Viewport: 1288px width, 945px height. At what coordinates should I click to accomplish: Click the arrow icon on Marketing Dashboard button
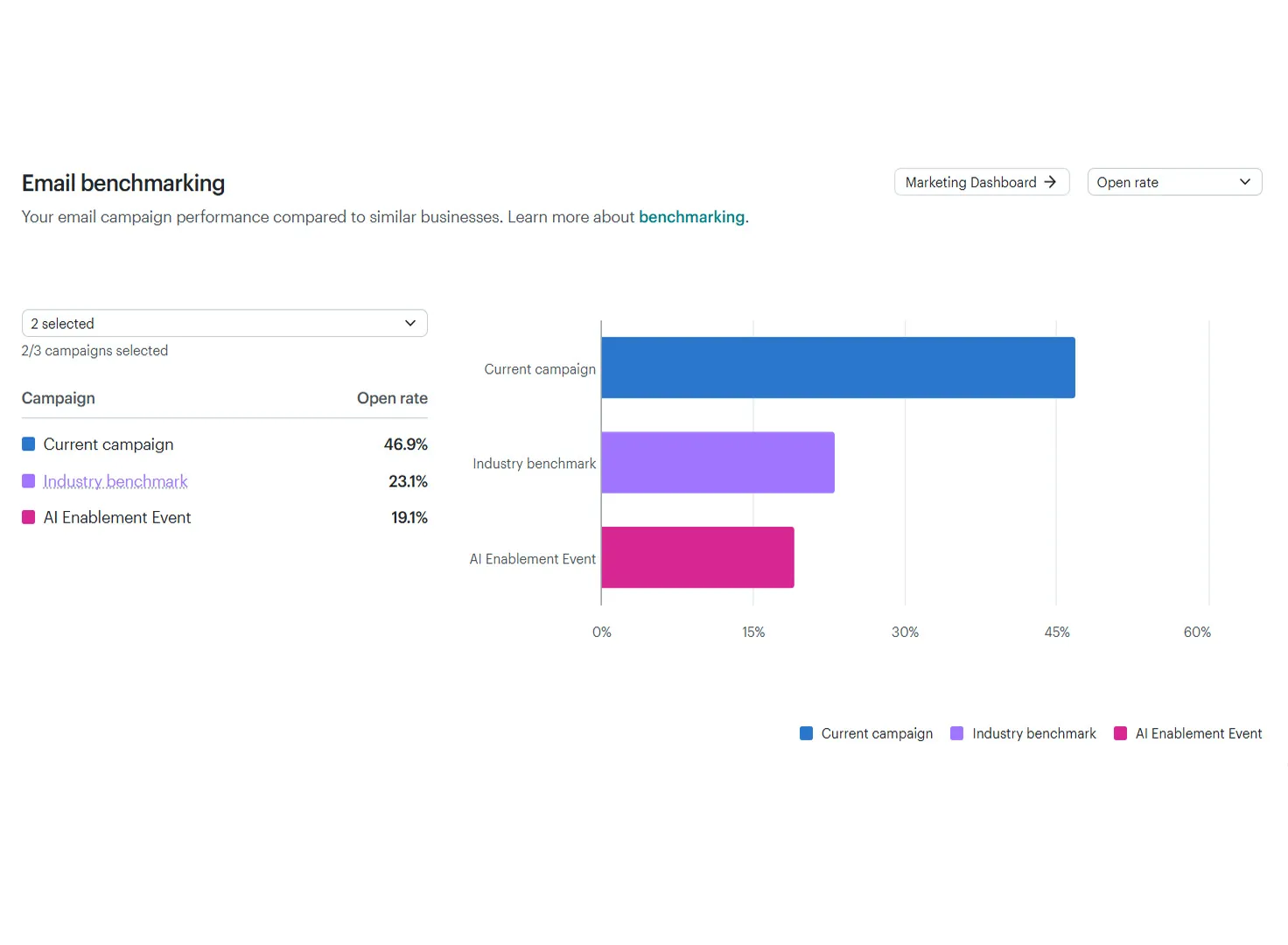pyautogui.click(x=1050, y=182)
